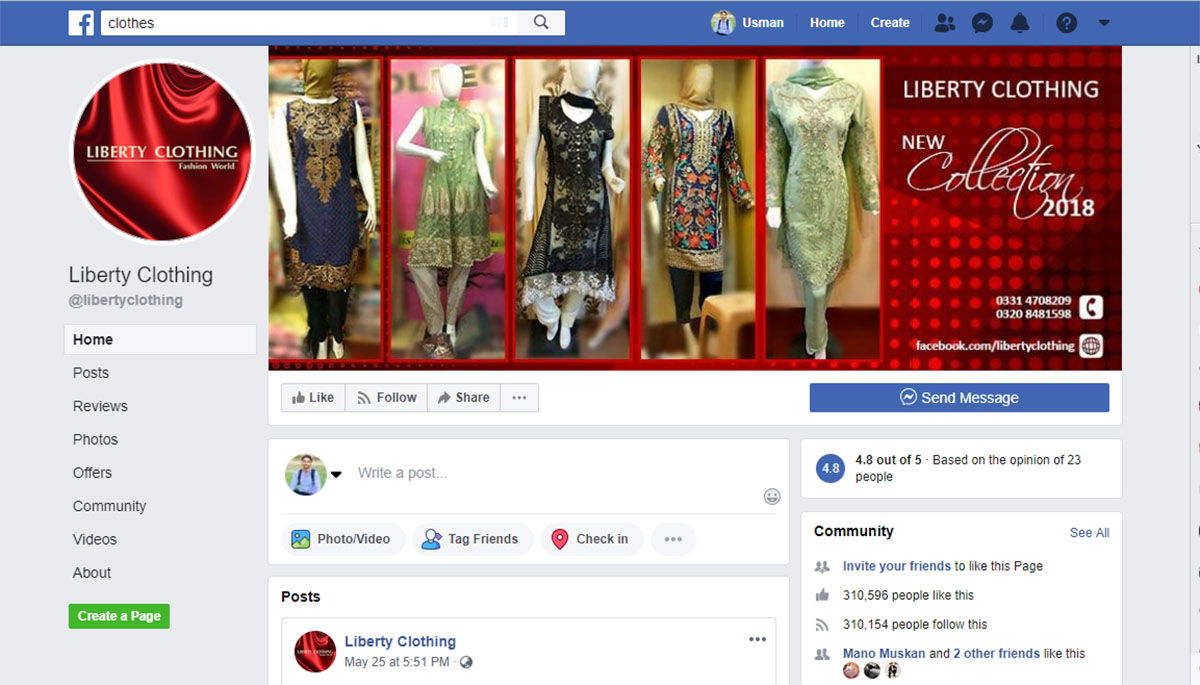Expand the account dropdown arrow
Screen dimensions: 1200x685
[x=1104, y=22]
